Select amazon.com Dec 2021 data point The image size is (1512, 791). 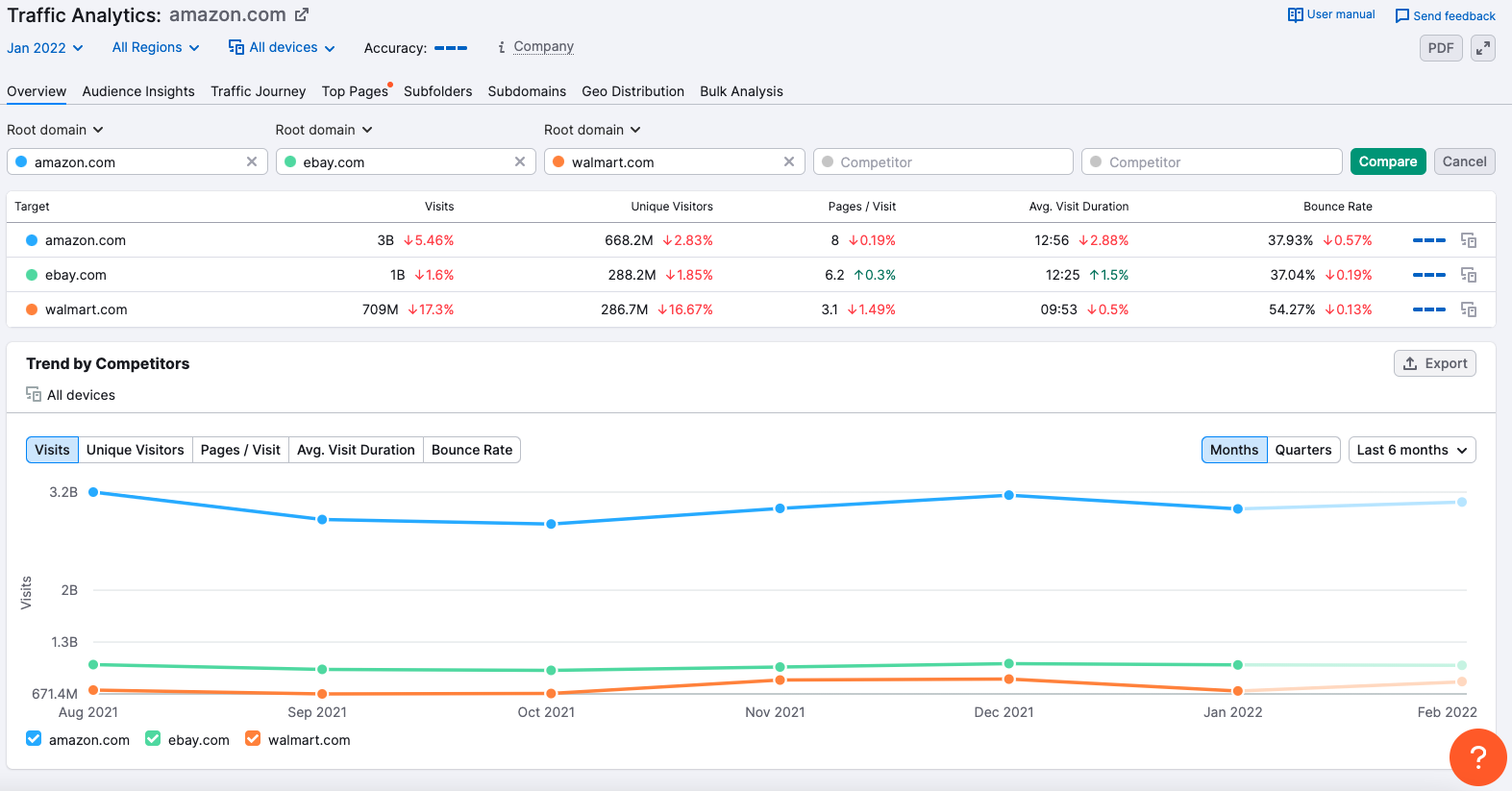click(x=1008, y=495)
